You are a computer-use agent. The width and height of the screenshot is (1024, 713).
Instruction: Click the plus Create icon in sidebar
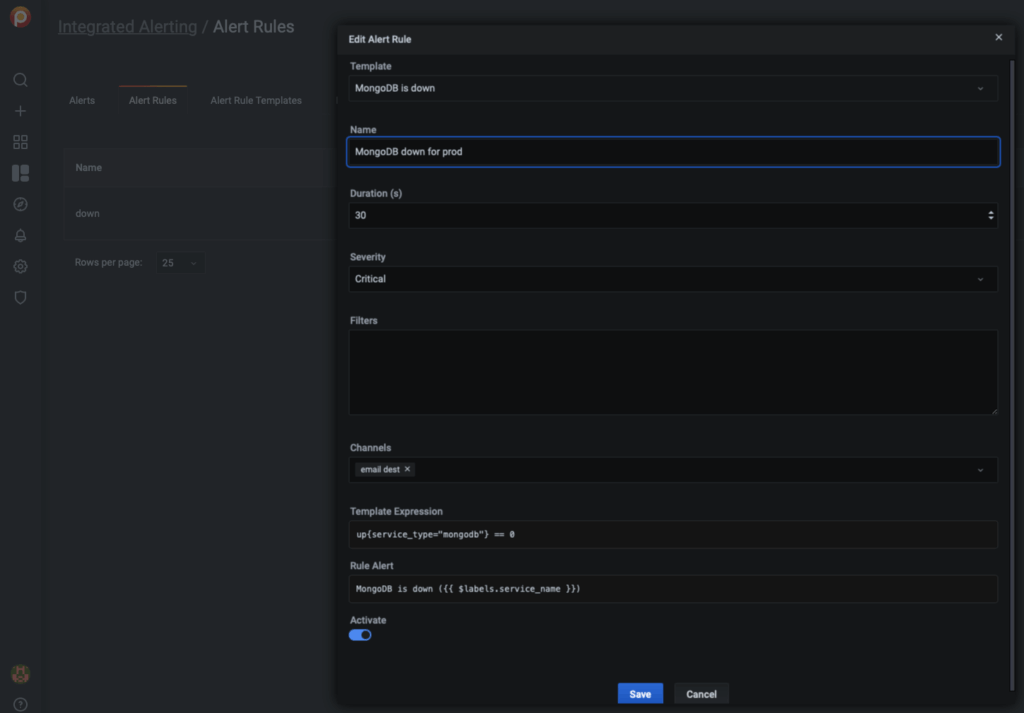click(20, 111)
